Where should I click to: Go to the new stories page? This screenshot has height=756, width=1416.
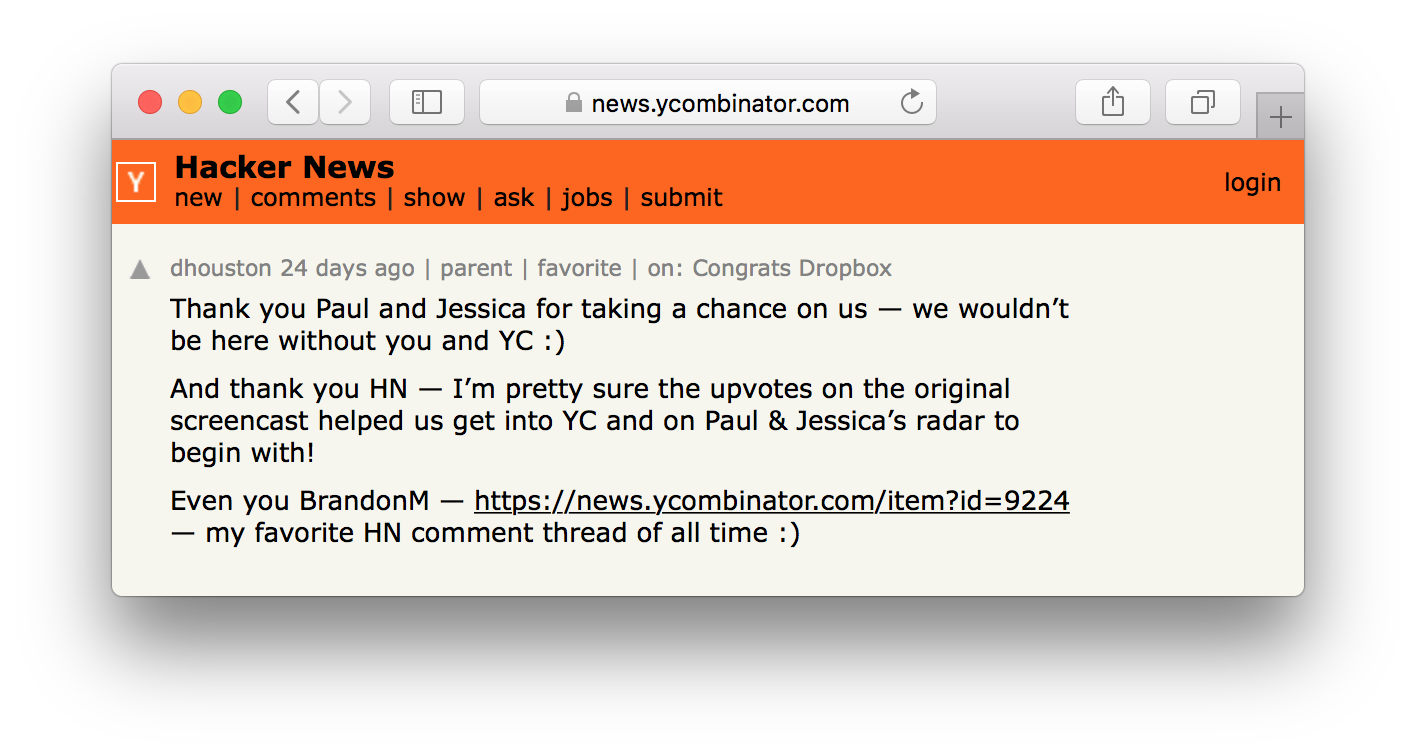tap(198, 198)
